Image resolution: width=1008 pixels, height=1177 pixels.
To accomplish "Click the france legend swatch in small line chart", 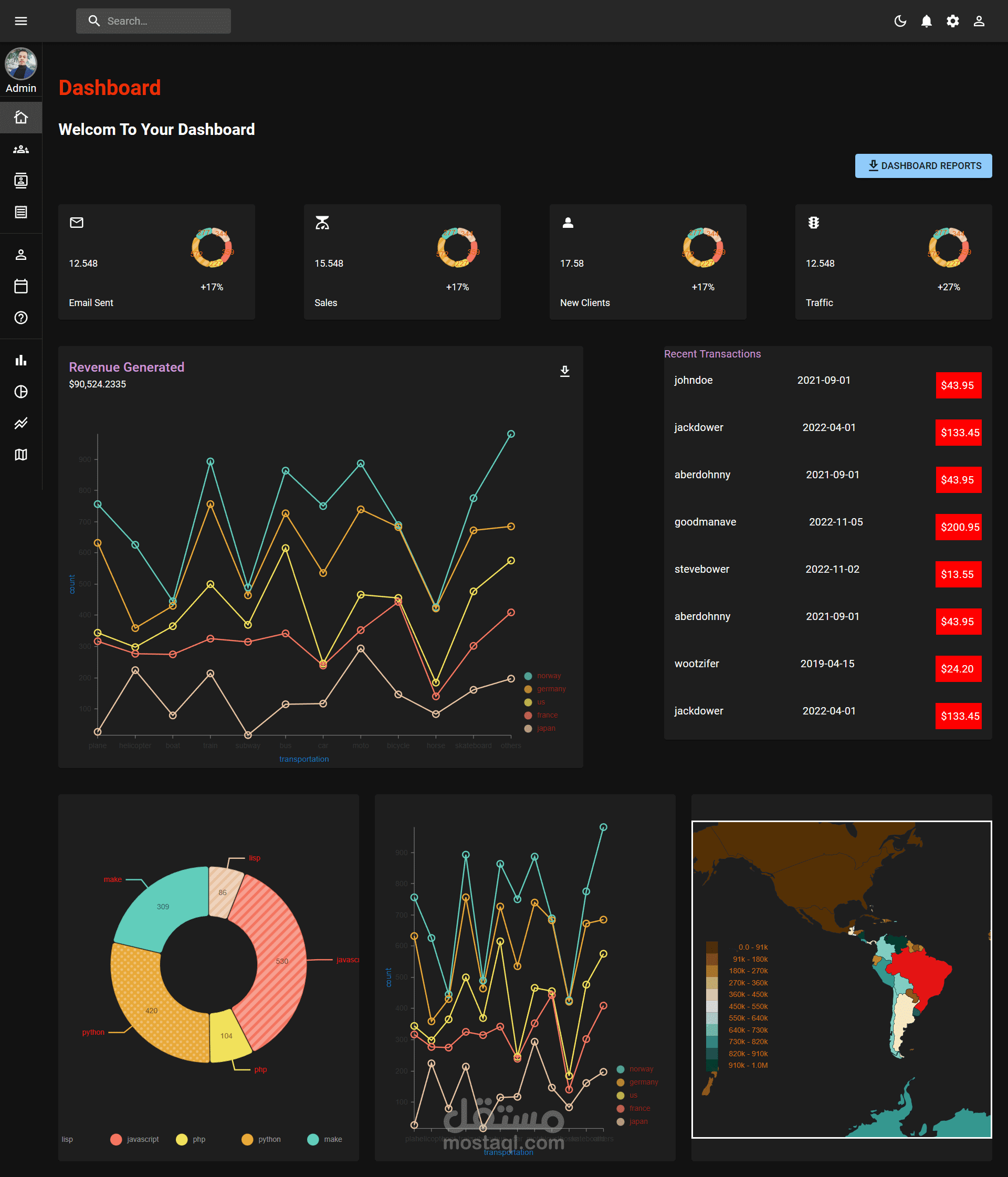I will click(x=621, y=1109).
